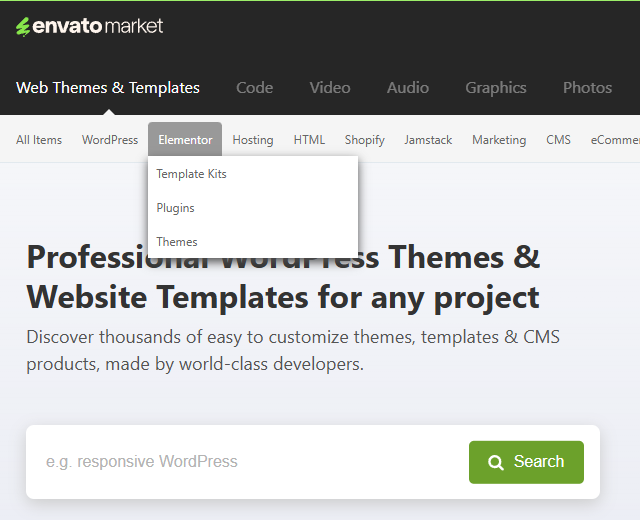Expand the WordPress submenu

coord(110,140)
